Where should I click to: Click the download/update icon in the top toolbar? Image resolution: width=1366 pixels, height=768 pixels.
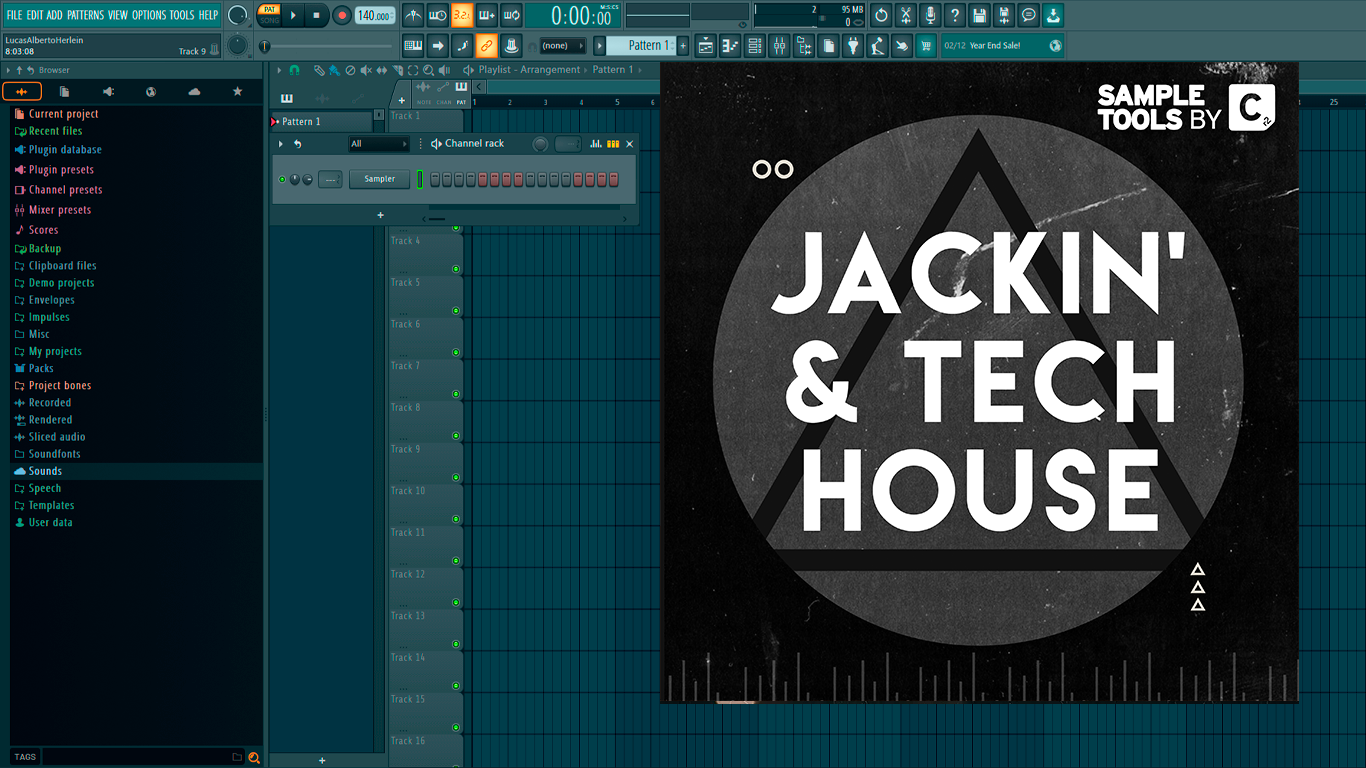pos(1053,15)
